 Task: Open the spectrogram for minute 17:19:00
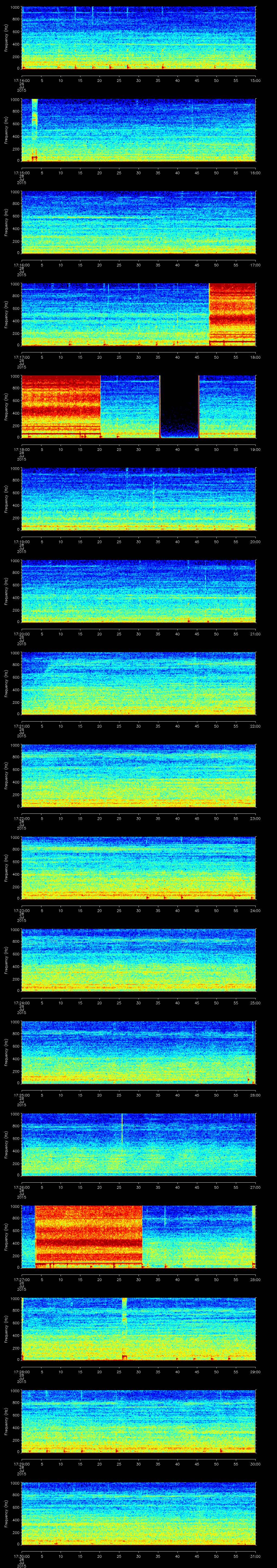pos(138,499)
